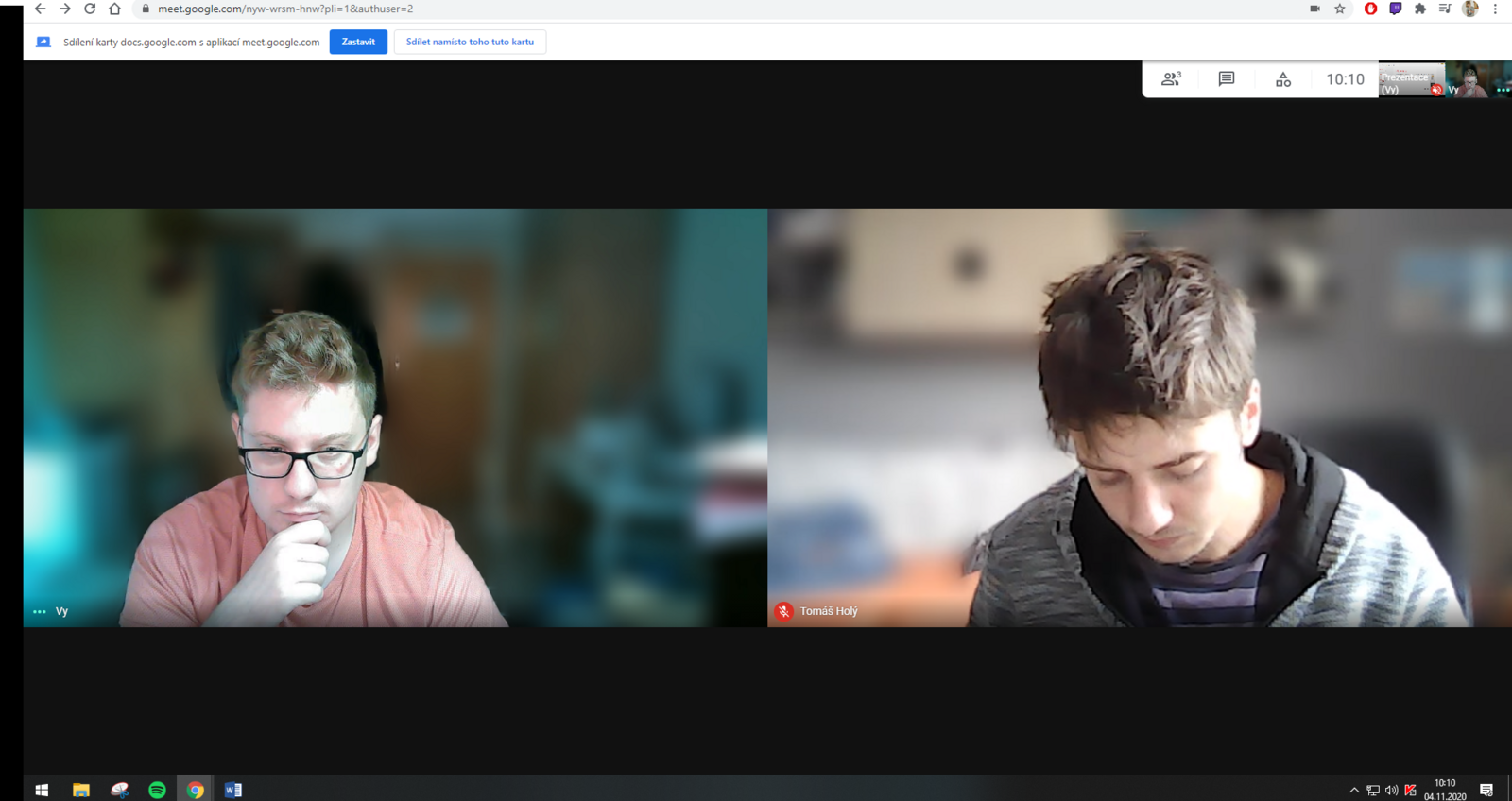Click the red AdBlock extension icon
The width and height of the screenshot is (1512, 801).
(1370, 9)
